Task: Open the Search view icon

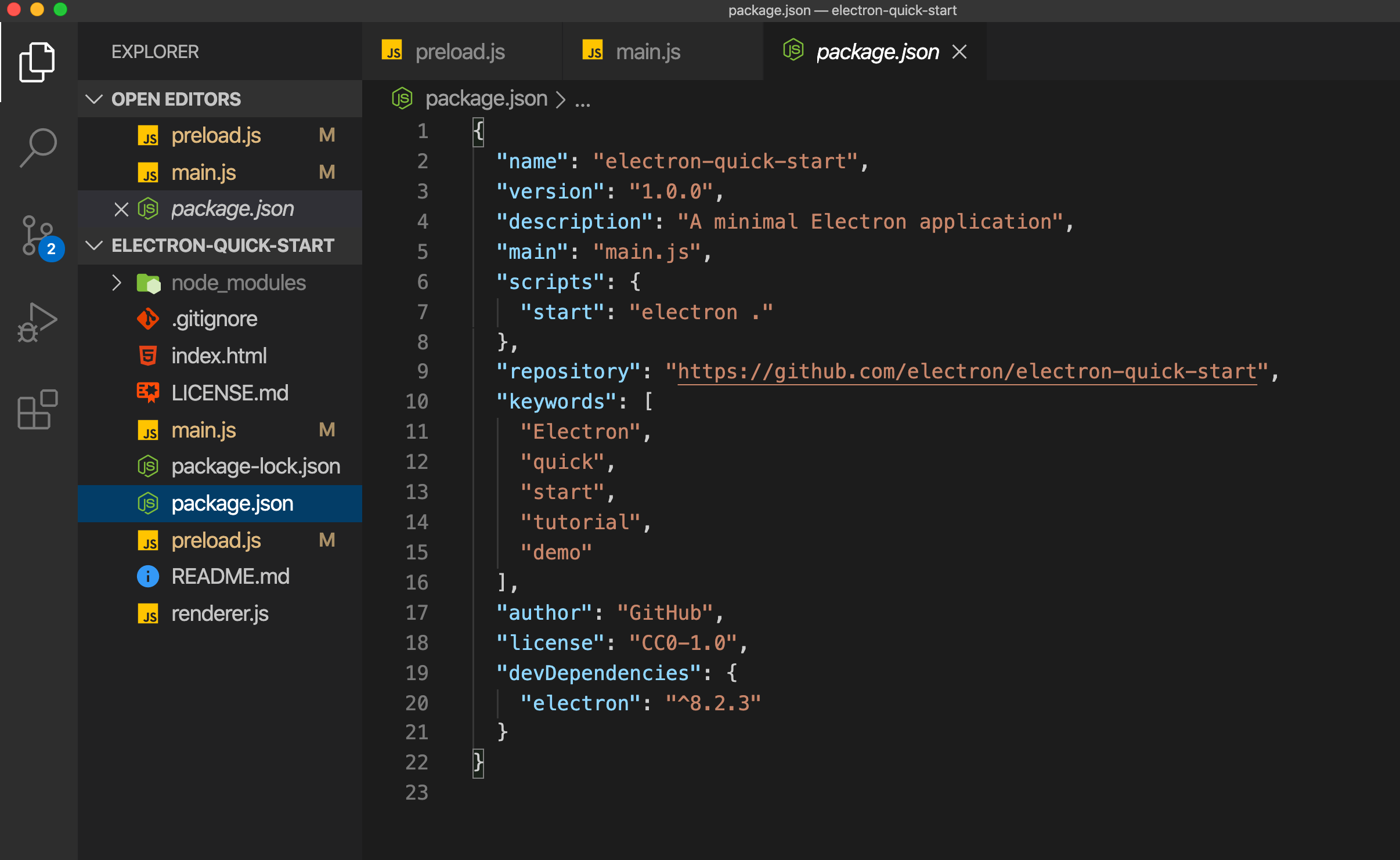Action: [37, 148]
